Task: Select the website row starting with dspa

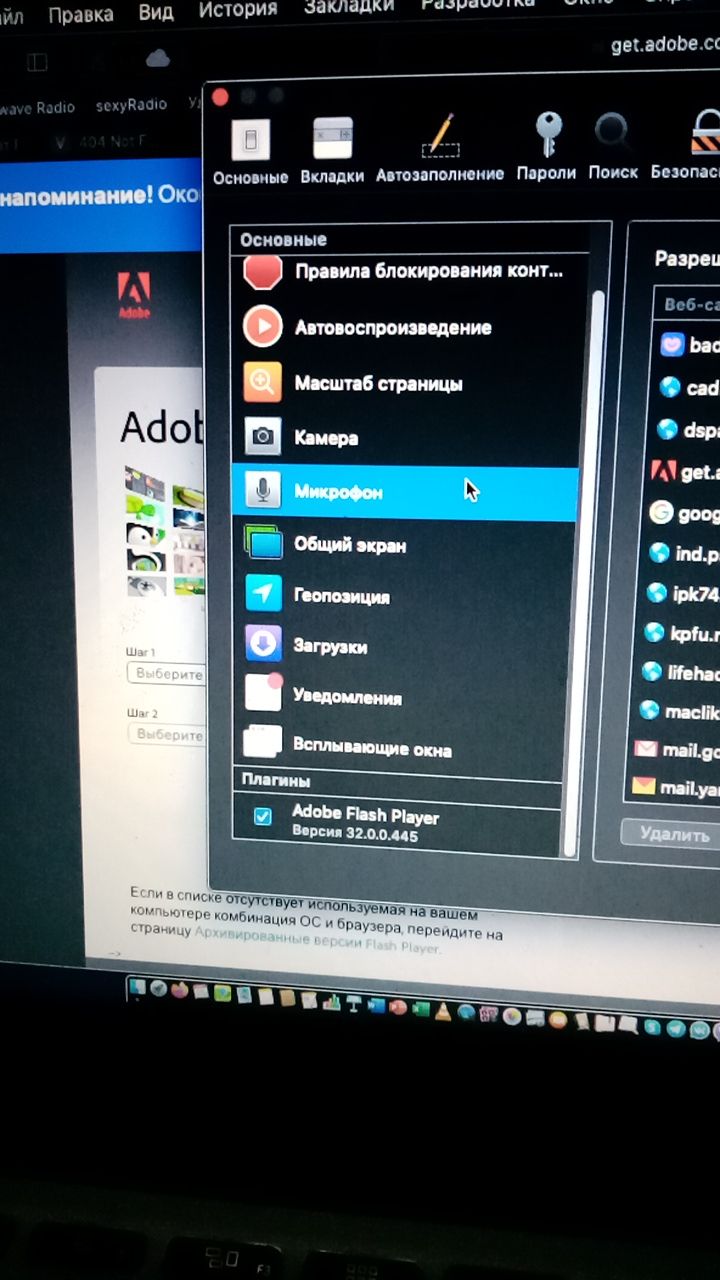Action: (x=688, y=430)
